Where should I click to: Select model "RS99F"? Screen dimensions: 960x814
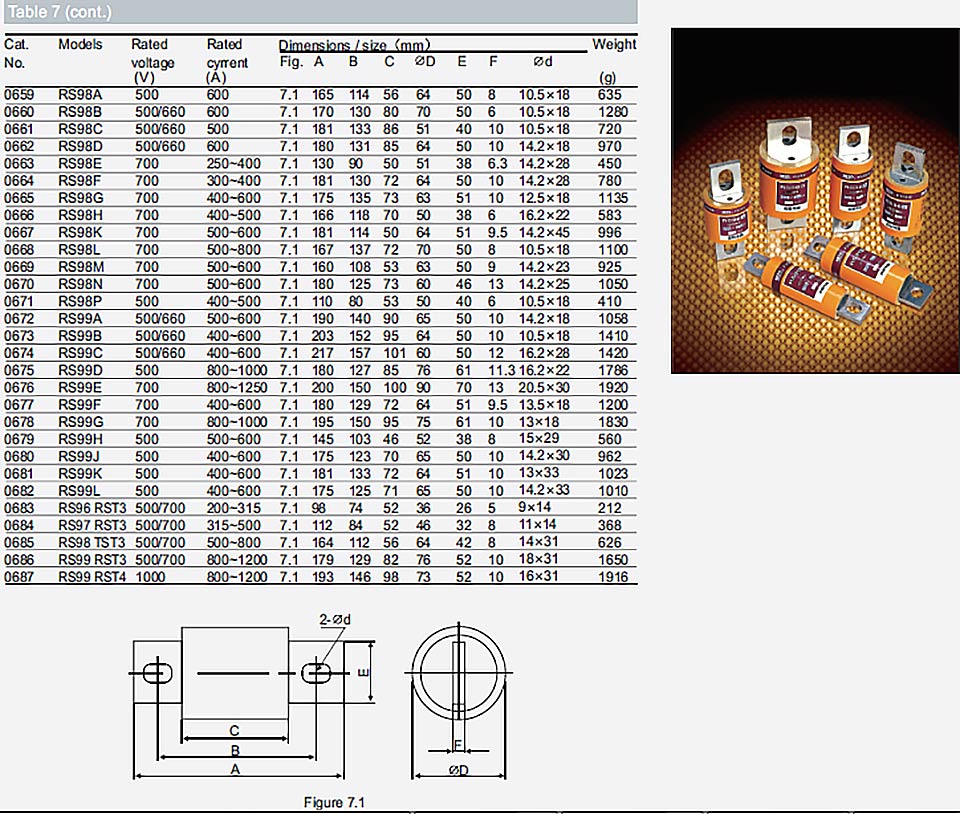[80, 405]
